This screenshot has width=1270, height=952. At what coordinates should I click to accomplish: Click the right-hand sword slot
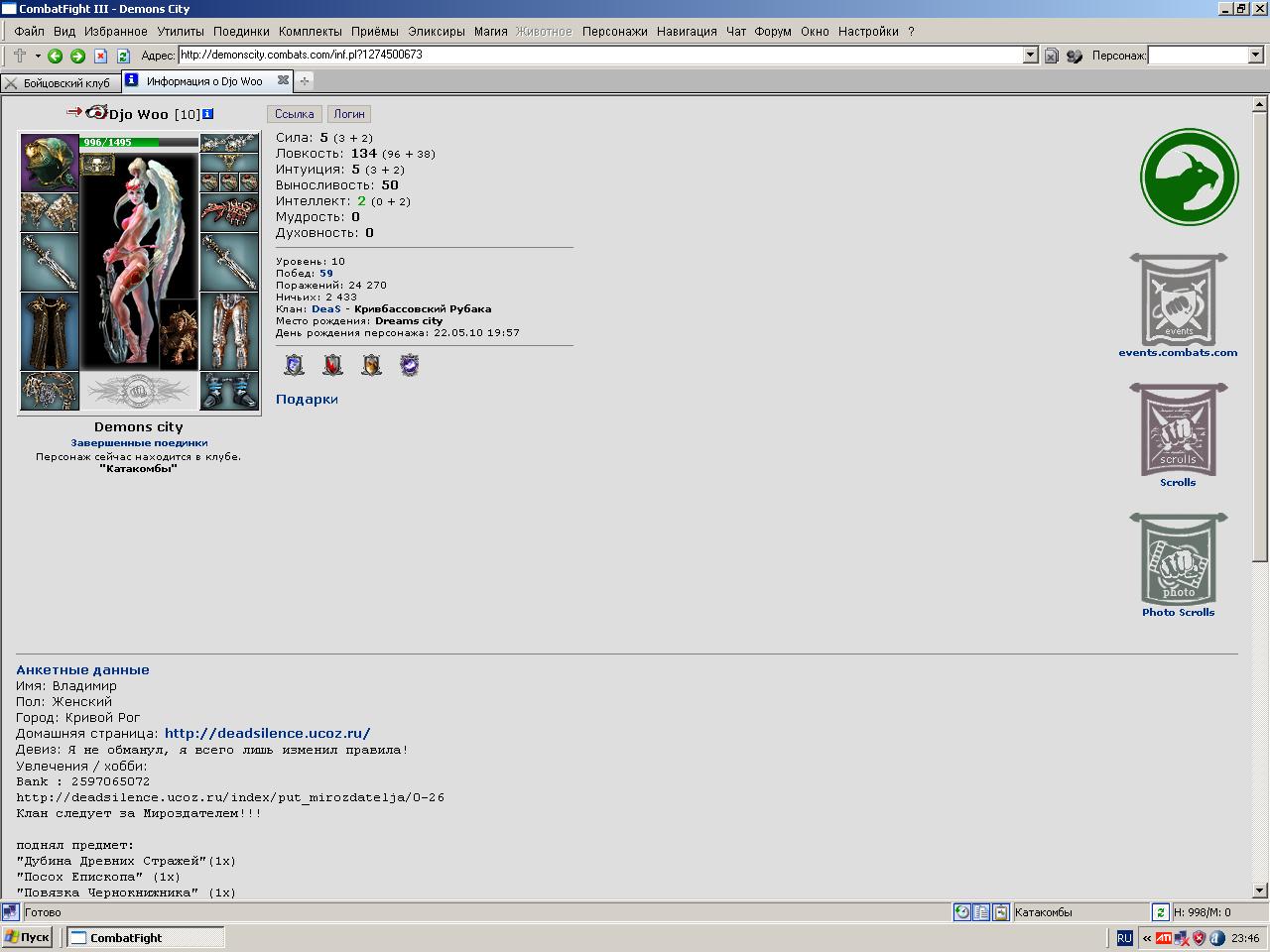tap(229, 262)
